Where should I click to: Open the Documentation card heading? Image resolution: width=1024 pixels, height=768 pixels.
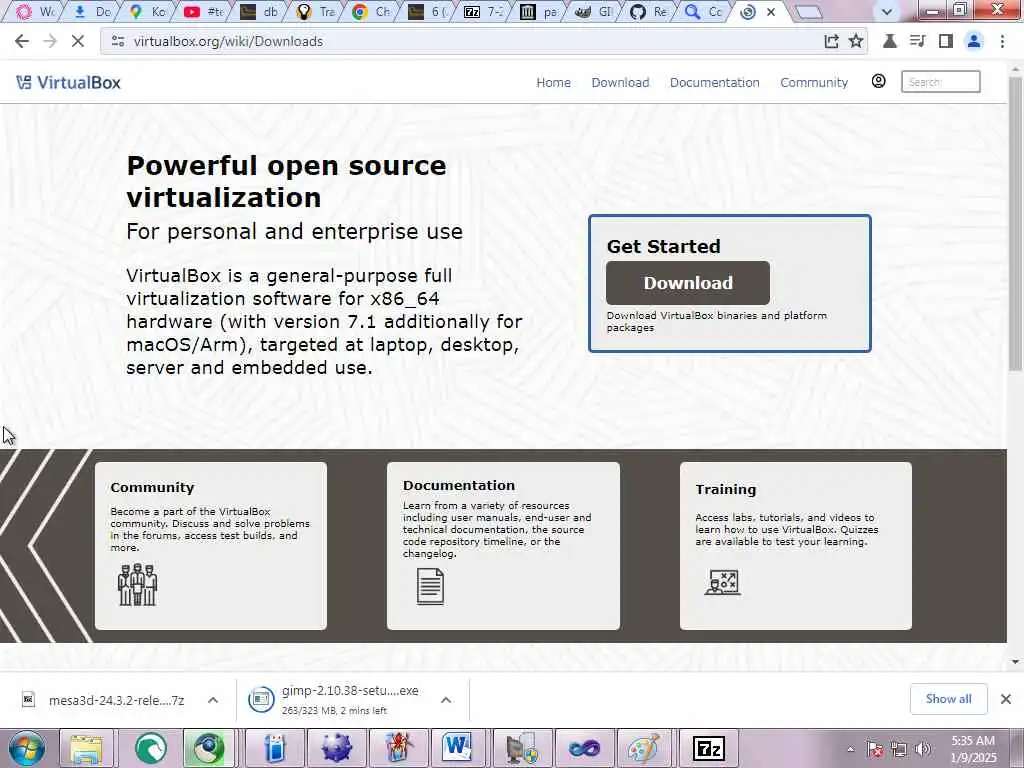[x=458, y=485]
